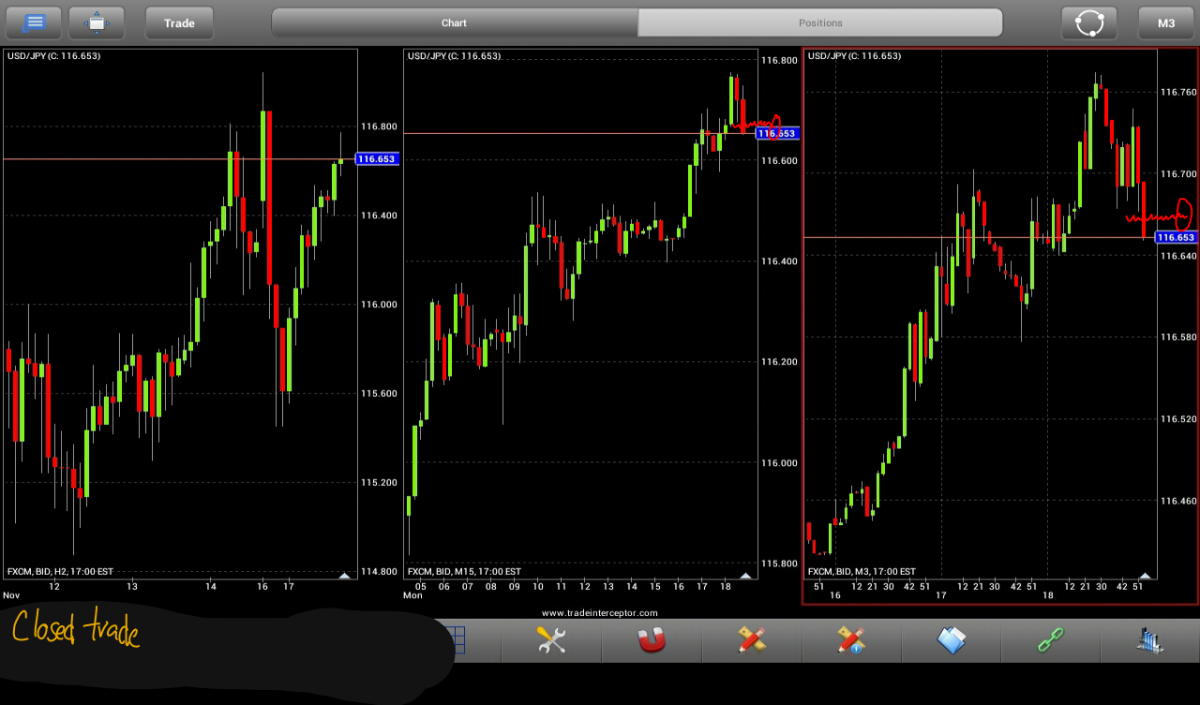Open the M3 timeframe selector
Viewport: 1200px width, 705px height.
click(x=1166, y=22)
